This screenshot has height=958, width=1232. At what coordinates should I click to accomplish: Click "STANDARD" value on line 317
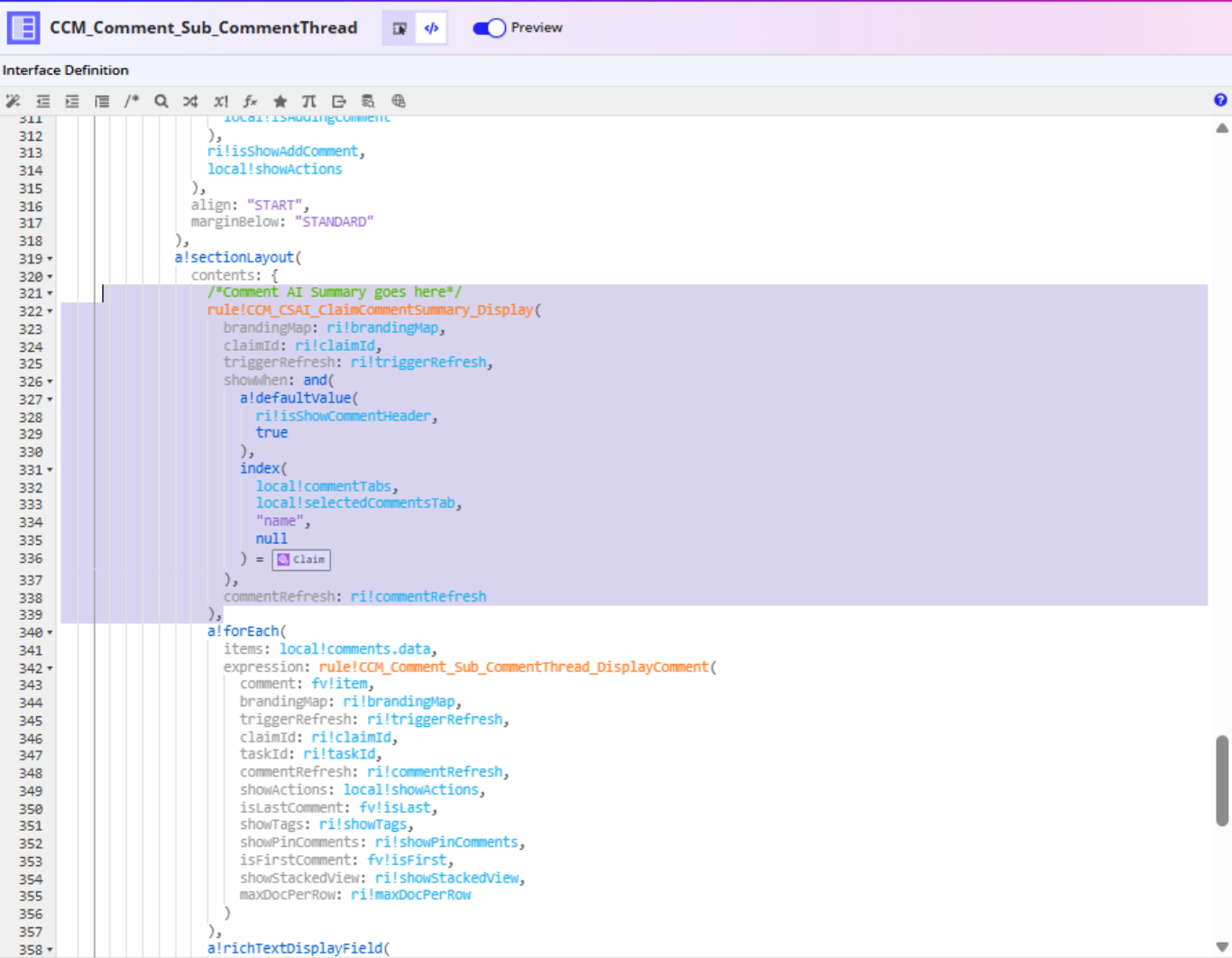tap(334, 221)
